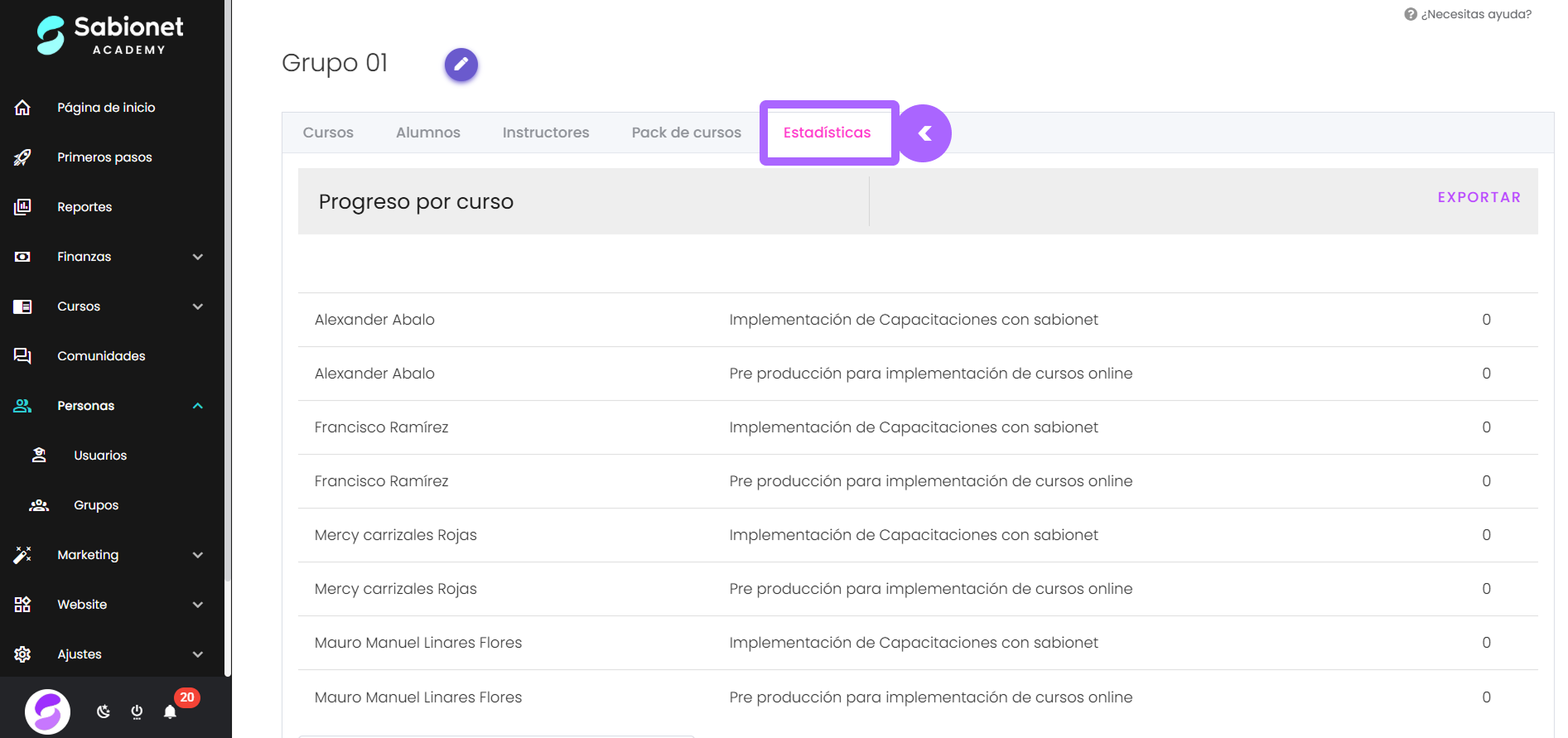Viewport: 1568px width, 738px height.
Task: Click the Cursos sidebar icon
Action: (22, 306)
